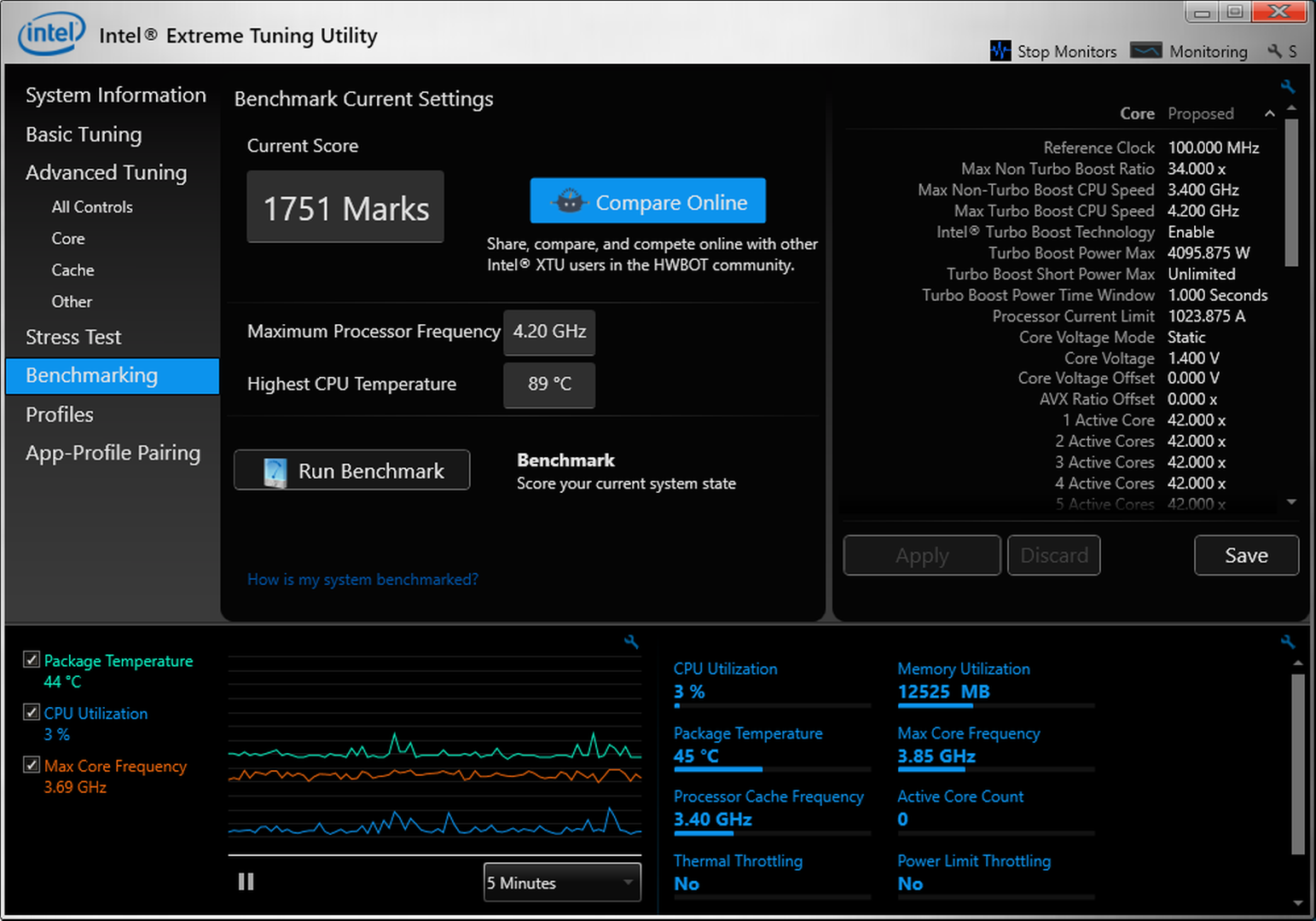Click Core Voltage value 1.400 V
Image resolution: width=1316 pixels, height=921 pixels.
1193,358
